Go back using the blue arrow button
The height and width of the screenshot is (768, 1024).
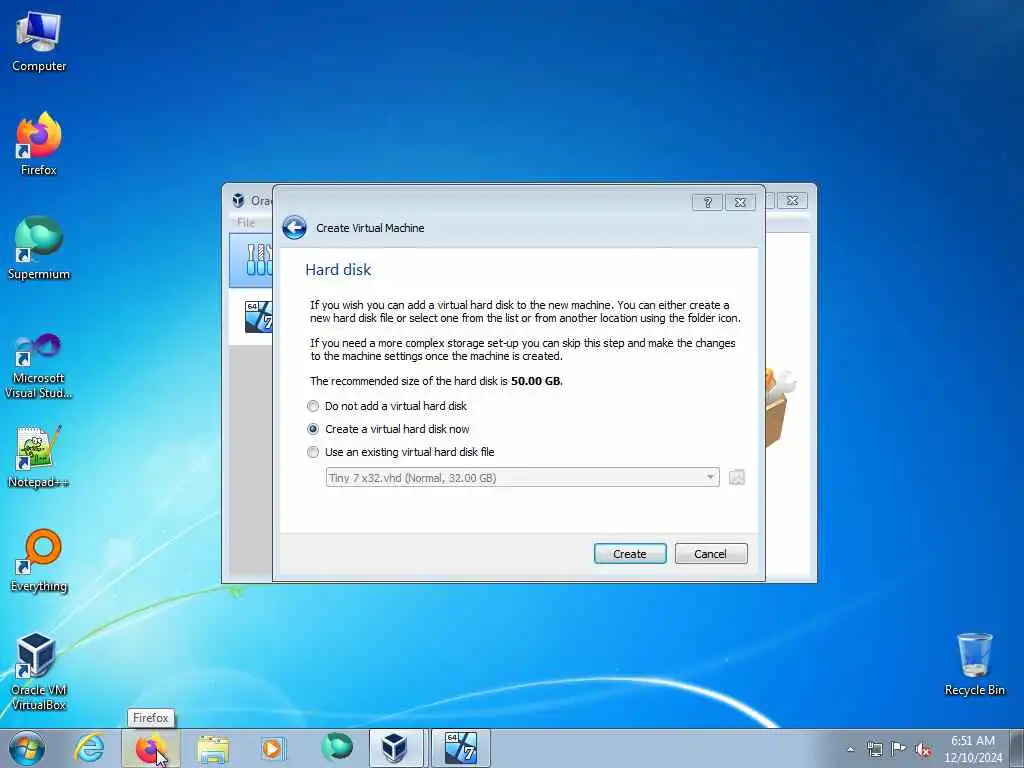click(295, 228)
